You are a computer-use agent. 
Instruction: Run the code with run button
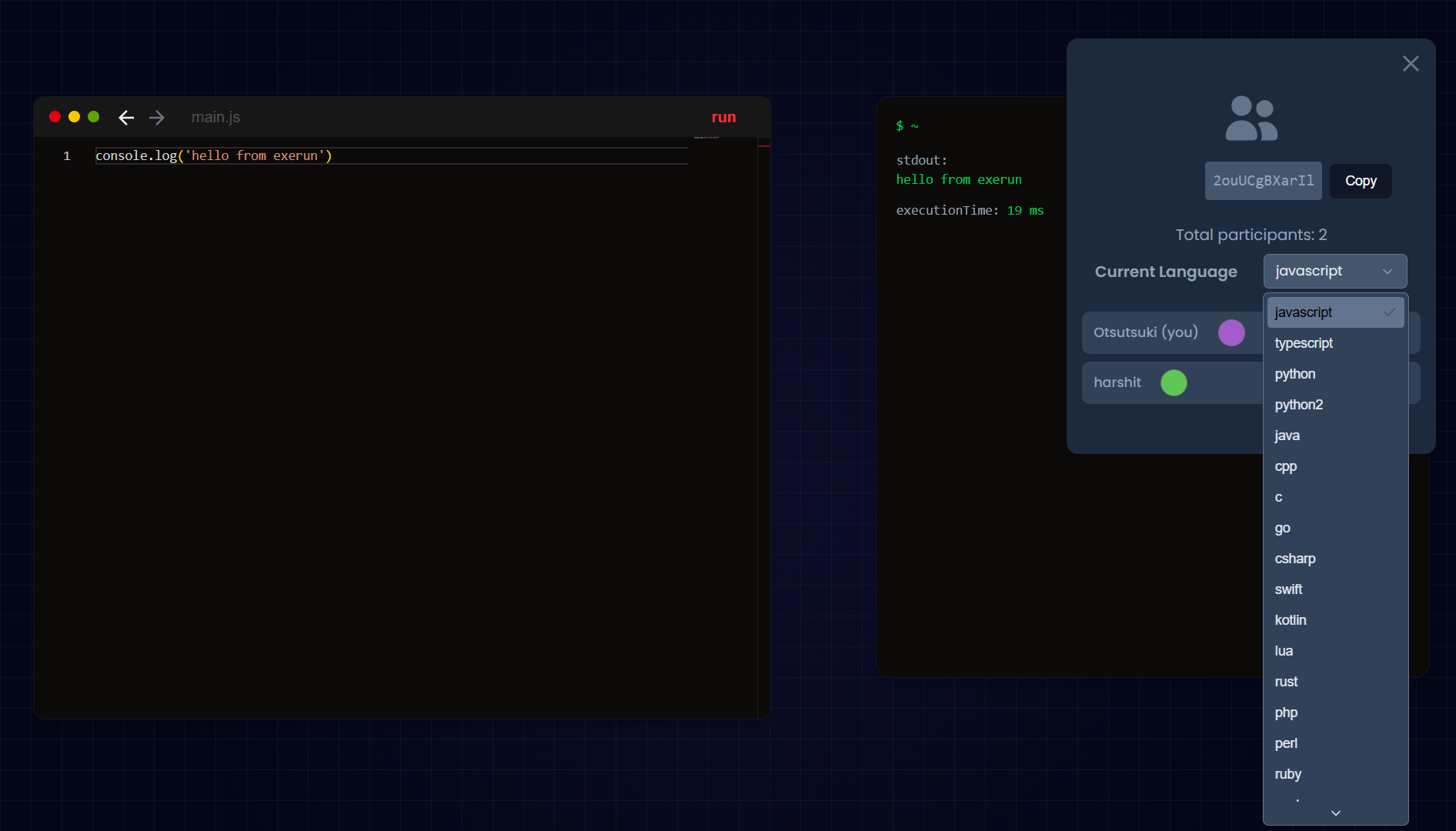coord(723,118)
